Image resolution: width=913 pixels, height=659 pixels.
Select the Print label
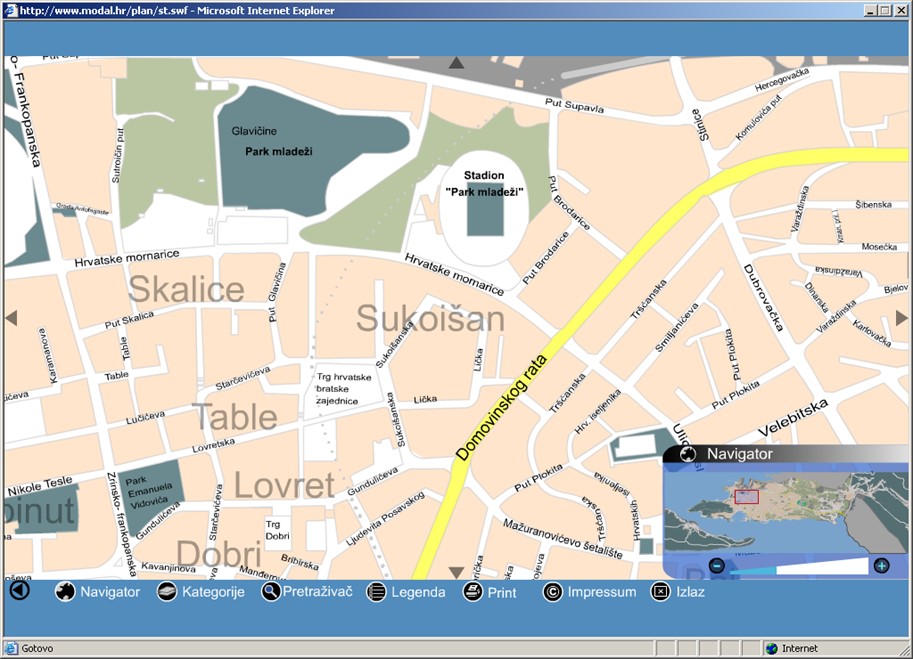(502, 593)
